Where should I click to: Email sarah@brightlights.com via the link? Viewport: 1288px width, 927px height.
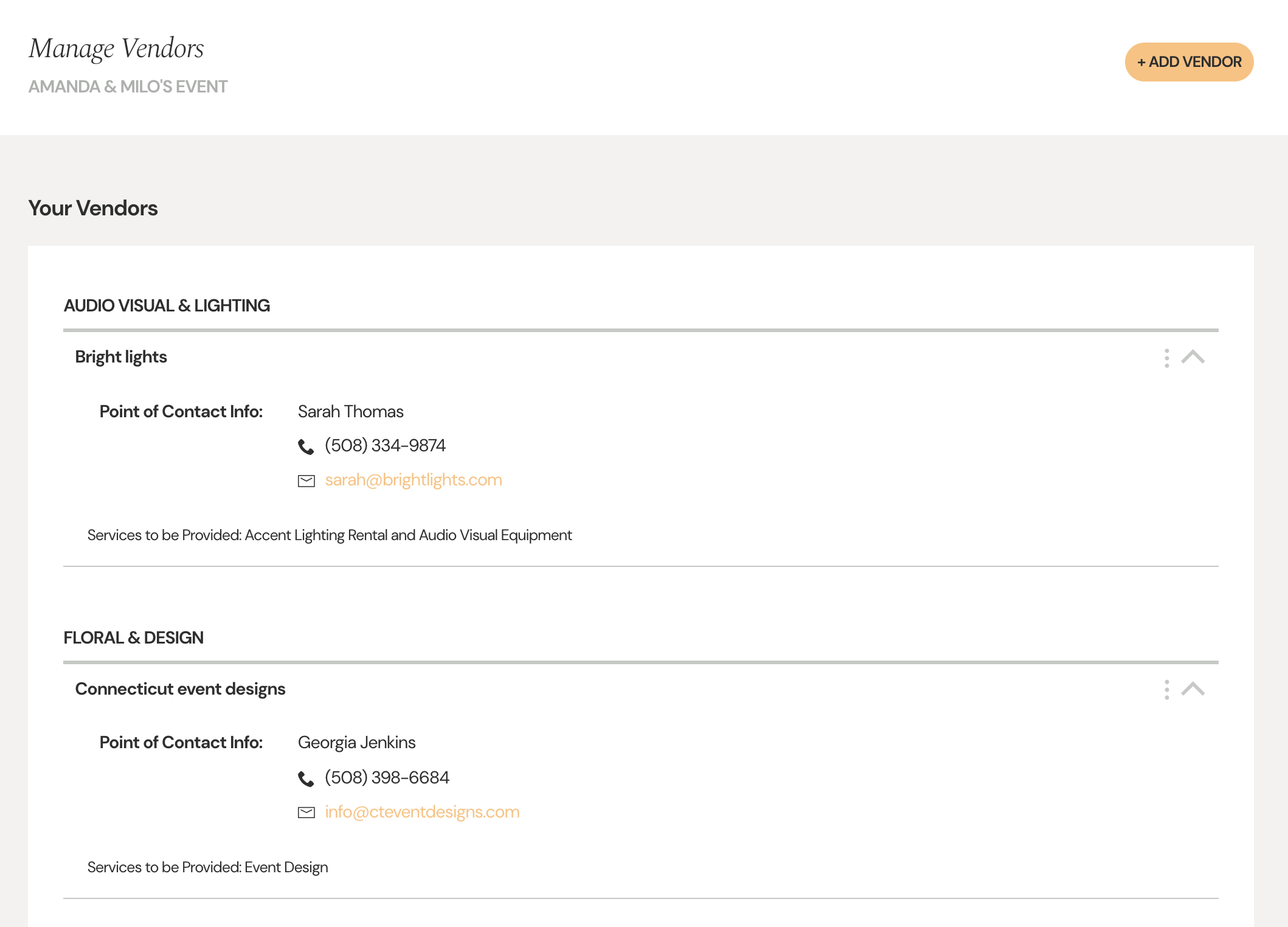tap(414, 480)
